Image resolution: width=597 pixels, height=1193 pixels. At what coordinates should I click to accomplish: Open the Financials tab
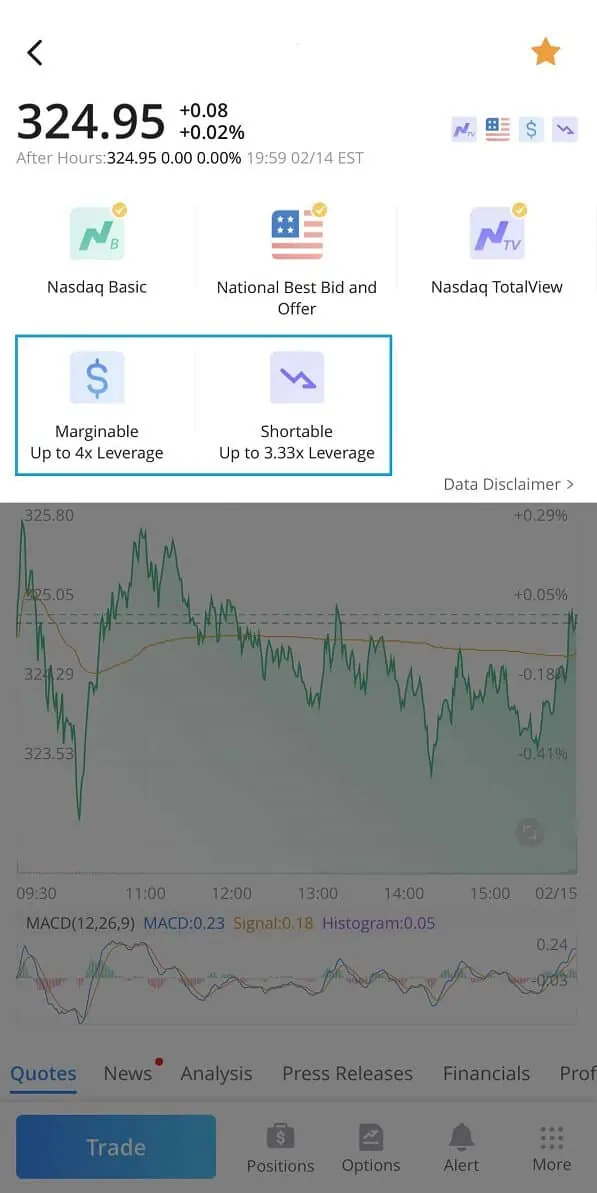tap(486, 1072)
